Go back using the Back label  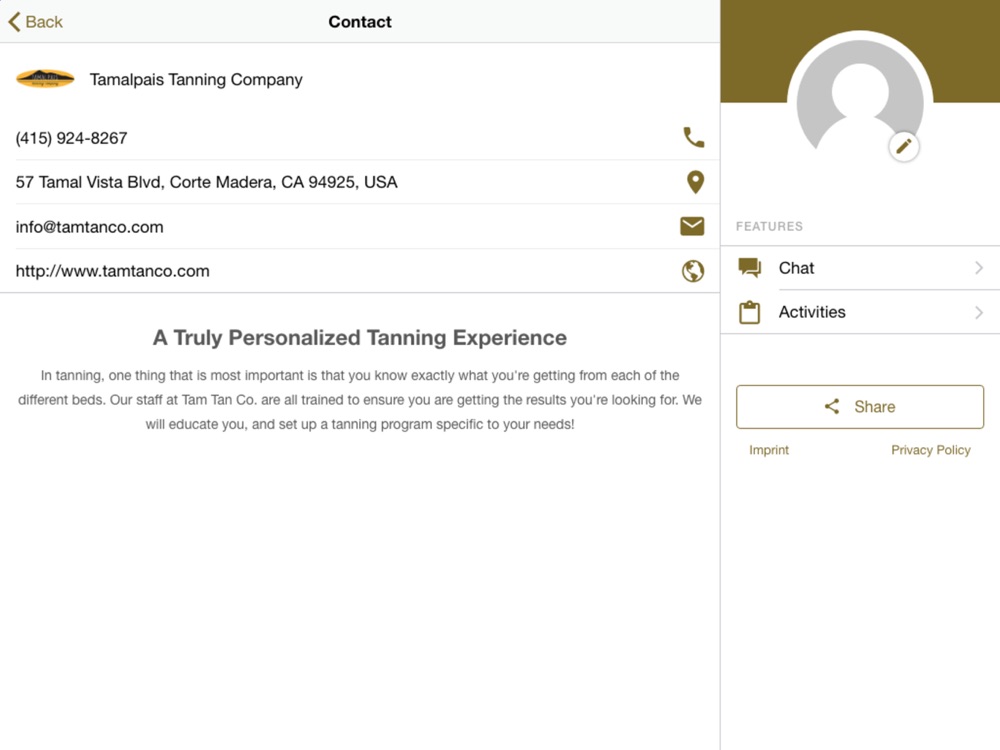pyautogui.click(x=44, y=22)
